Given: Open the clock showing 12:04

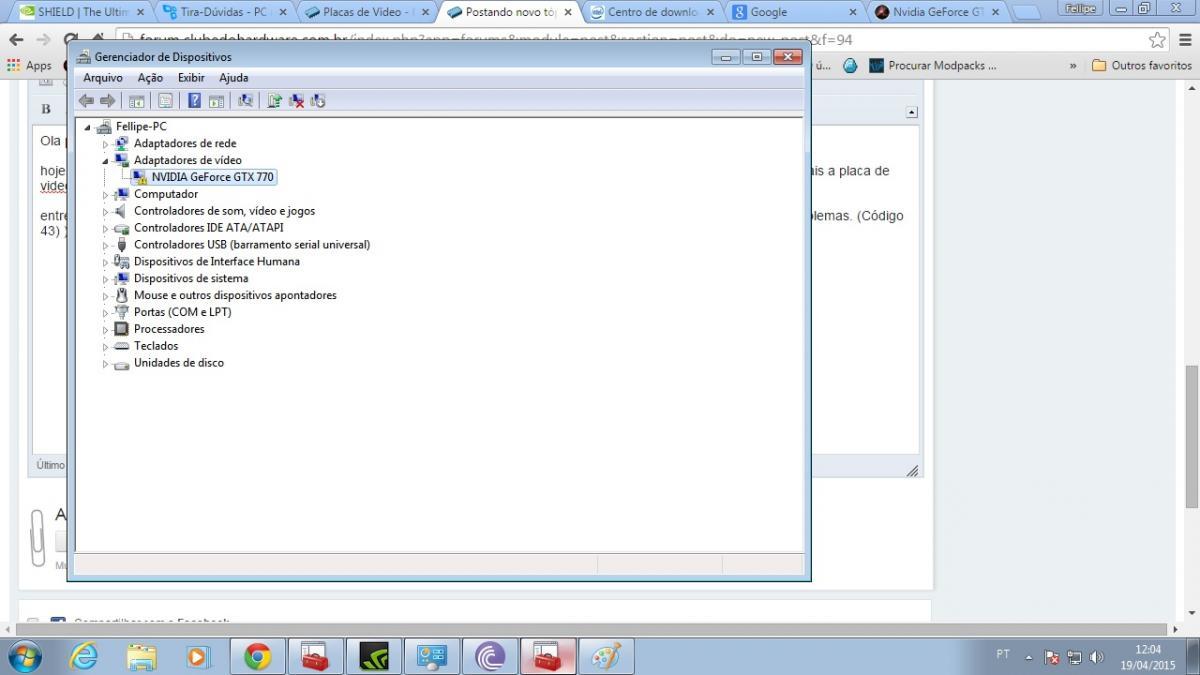Looking at the screenshot, I should coord(1148,656).
